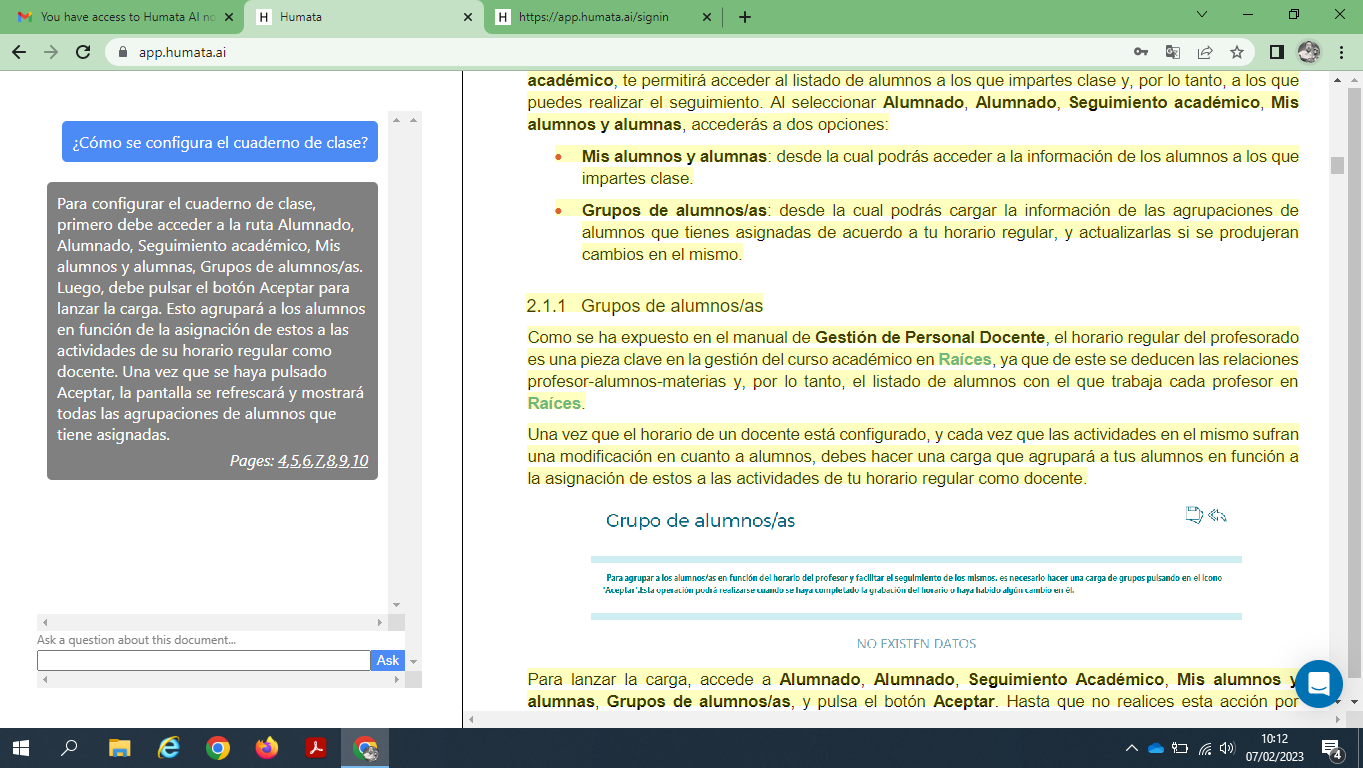Open the Chrome three-dot menu
Image resolution: width=1363 pixels, height=768 pixels.
click(1341, 52)
